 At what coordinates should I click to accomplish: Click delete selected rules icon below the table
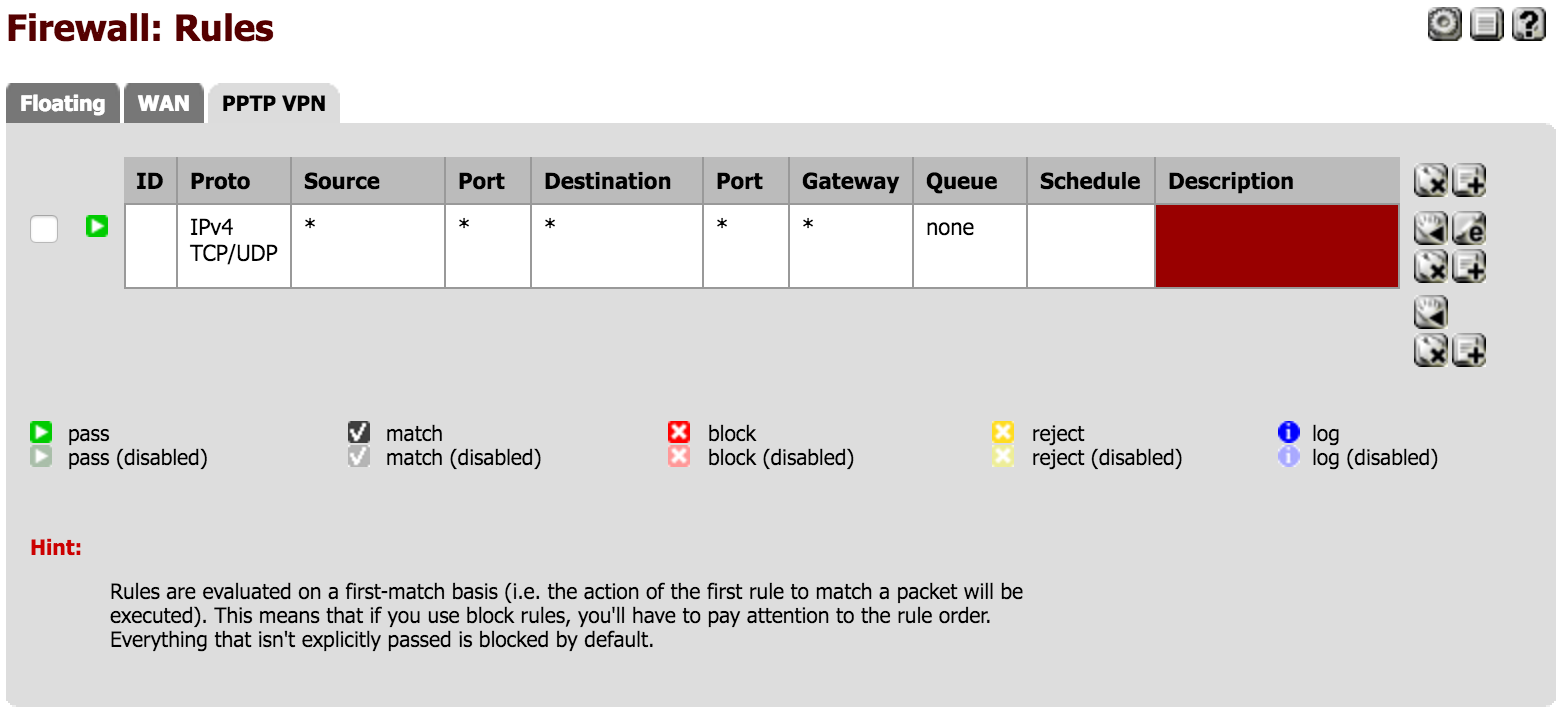[x=1431, y=350]
